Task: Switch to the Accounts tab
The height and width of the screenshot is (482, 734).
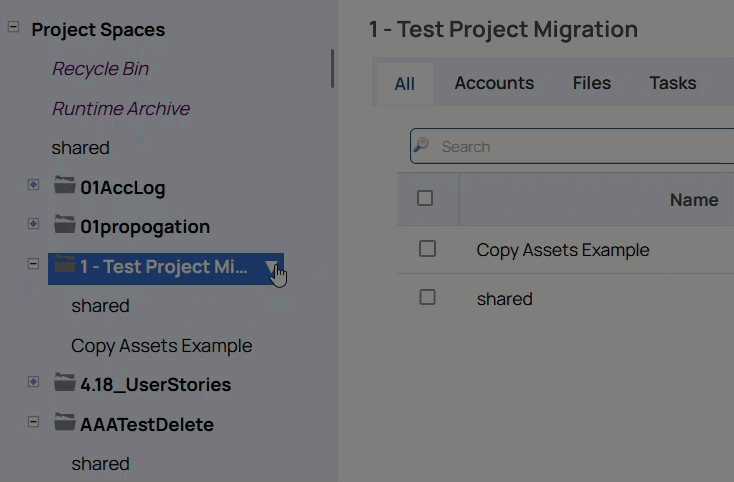Action: 494,83
